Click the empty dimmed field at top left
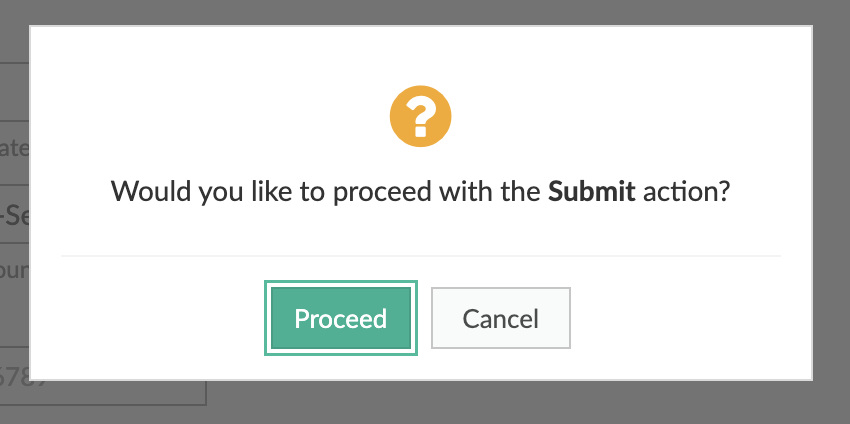 pyautogui.click(x=14, y=90)
